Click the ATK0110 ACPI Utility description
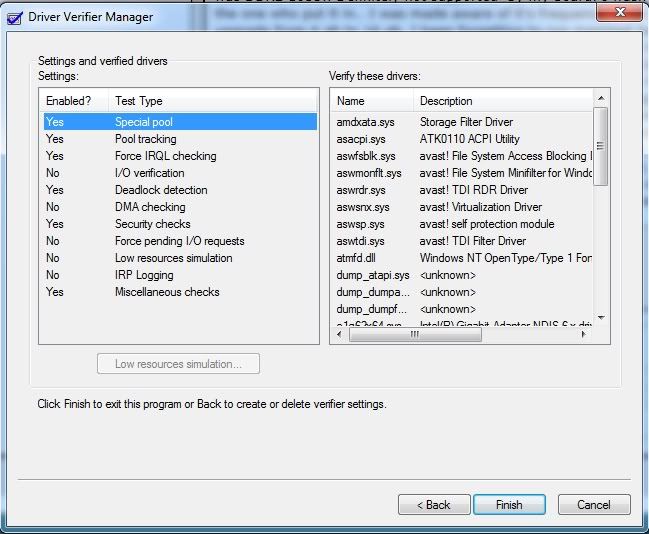This screenshot has height=534, width=649. point(469,139)
